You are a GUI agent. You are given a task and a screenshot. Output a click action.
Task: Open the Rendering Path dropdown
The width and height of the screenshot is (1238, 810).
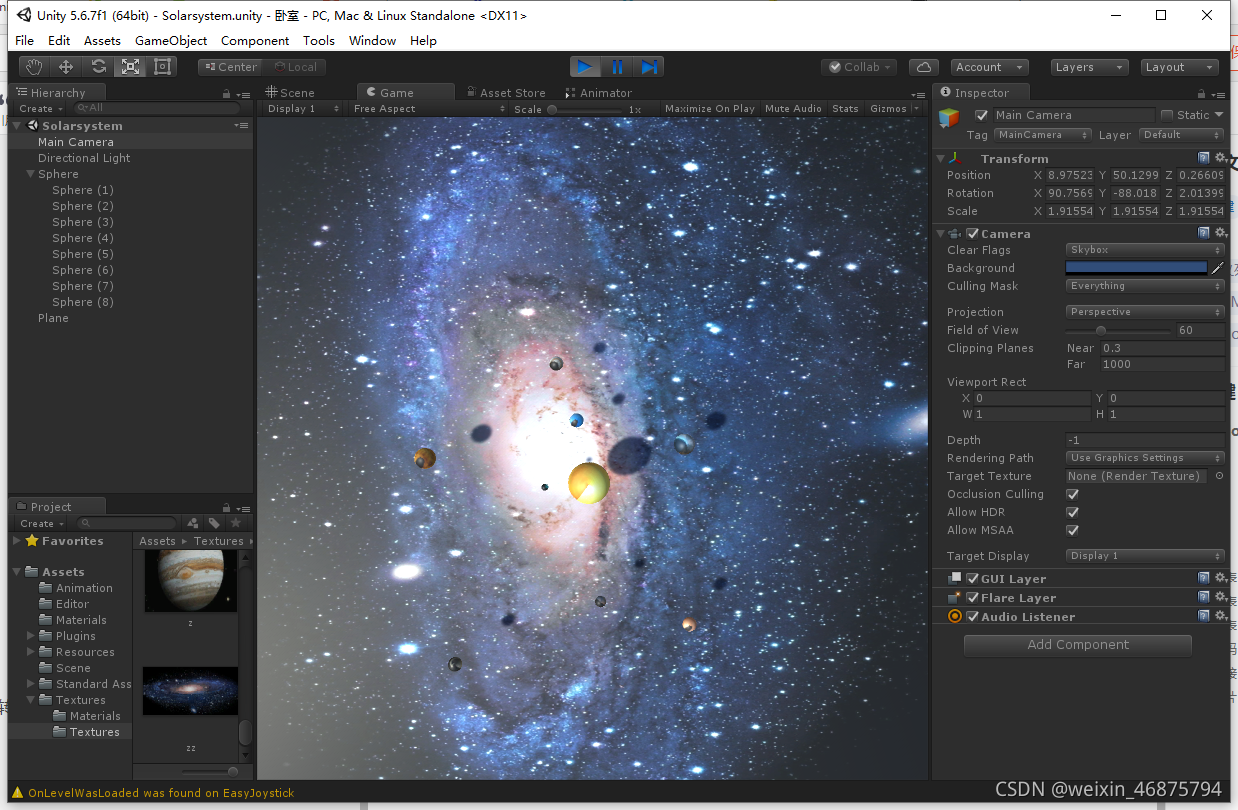coord(1145,458)
